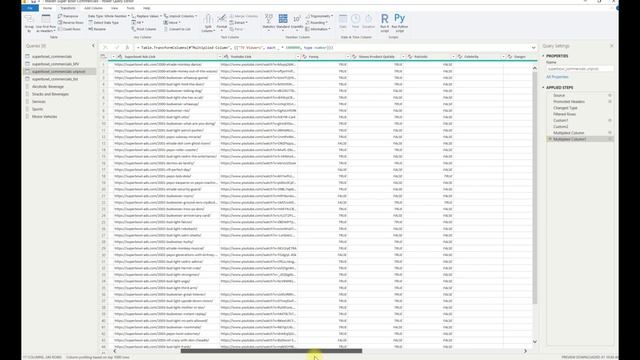Switch to the Tools tab

(x=130, y=8)
